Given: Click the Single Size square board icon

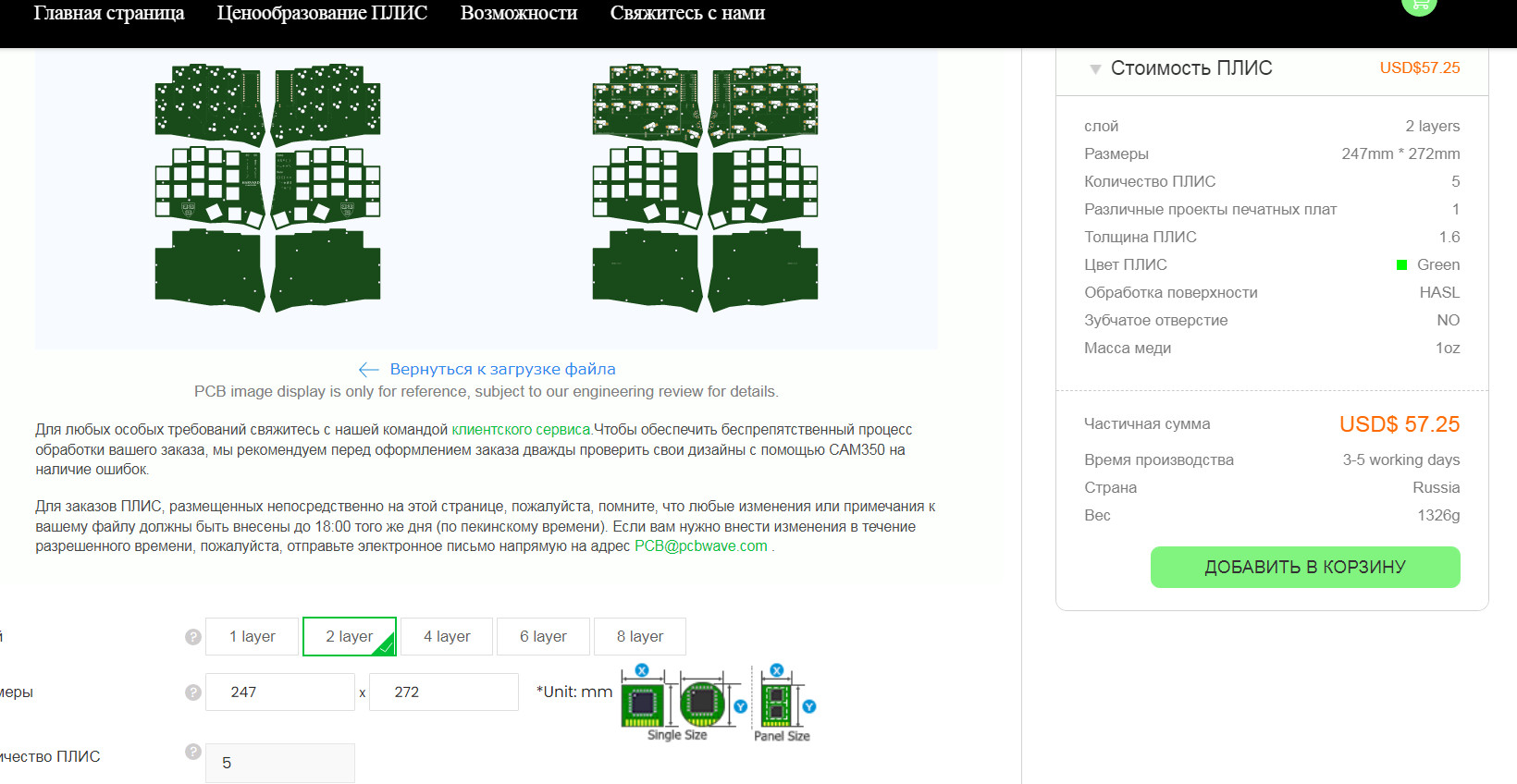Looking at the screenshot, I should pos(642,704).
